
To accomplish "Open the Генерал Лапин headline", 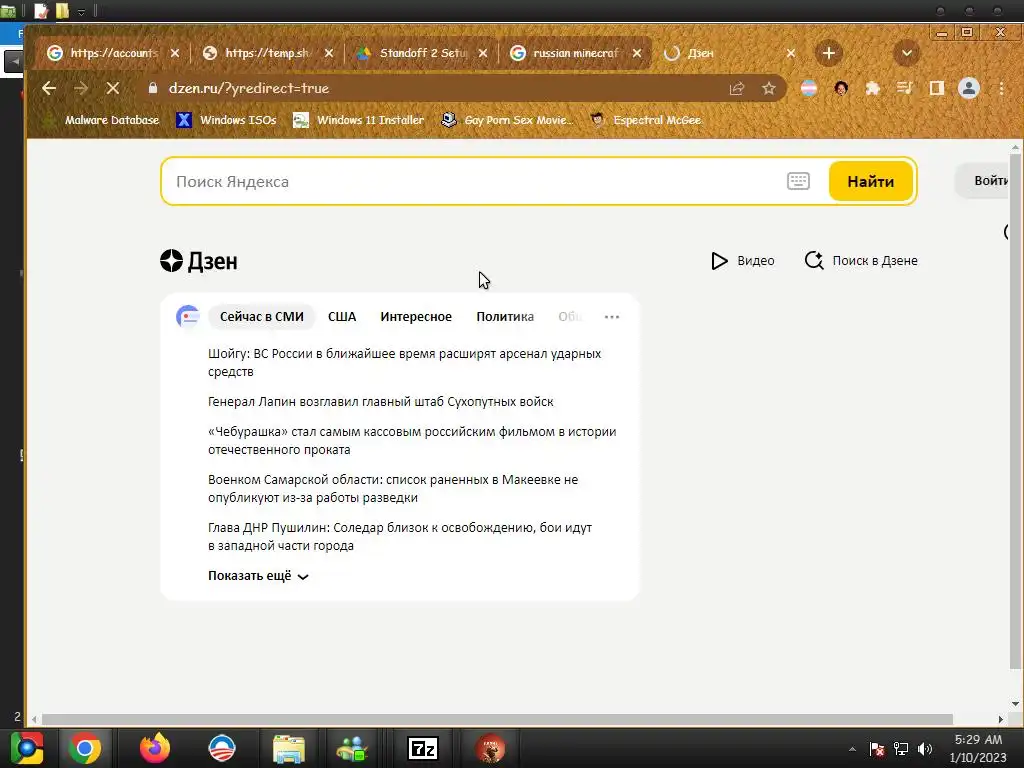I will pyautogui.click(x=380, y=402).
